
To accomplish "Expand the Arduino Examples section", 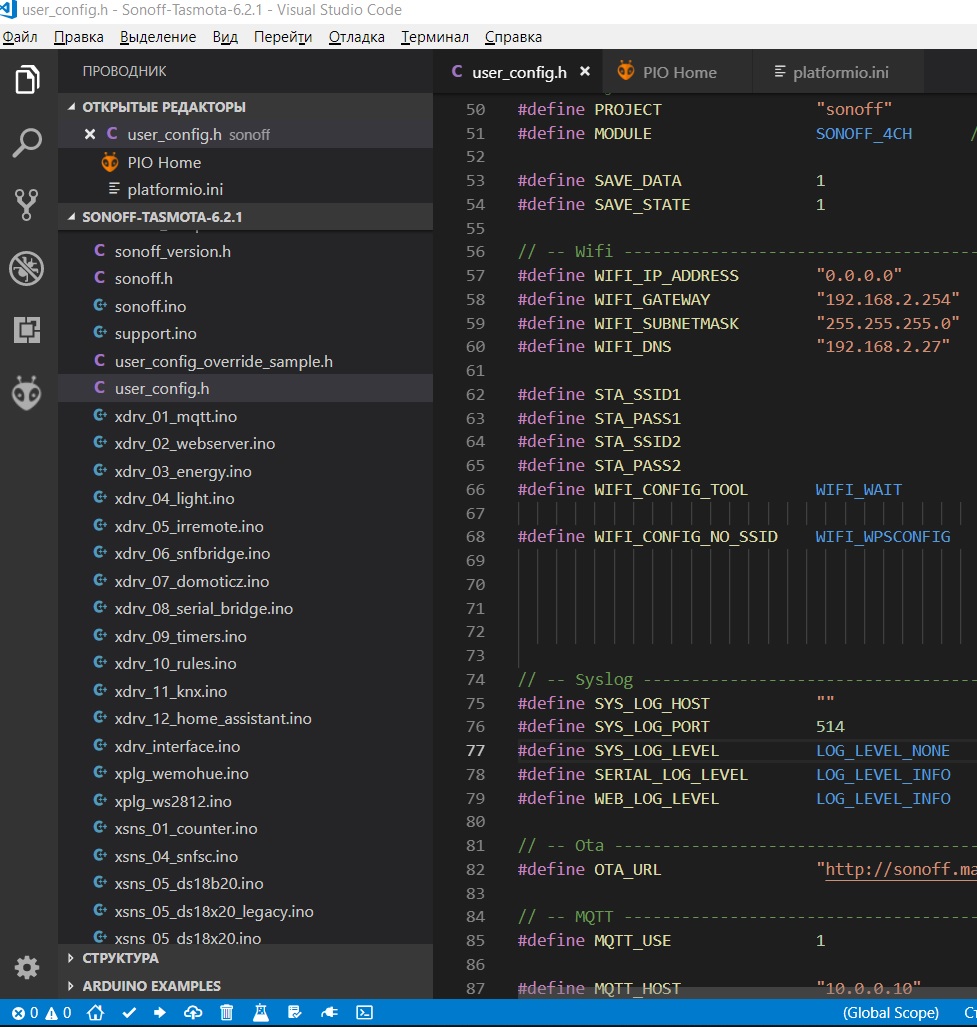I will point(73,986).
